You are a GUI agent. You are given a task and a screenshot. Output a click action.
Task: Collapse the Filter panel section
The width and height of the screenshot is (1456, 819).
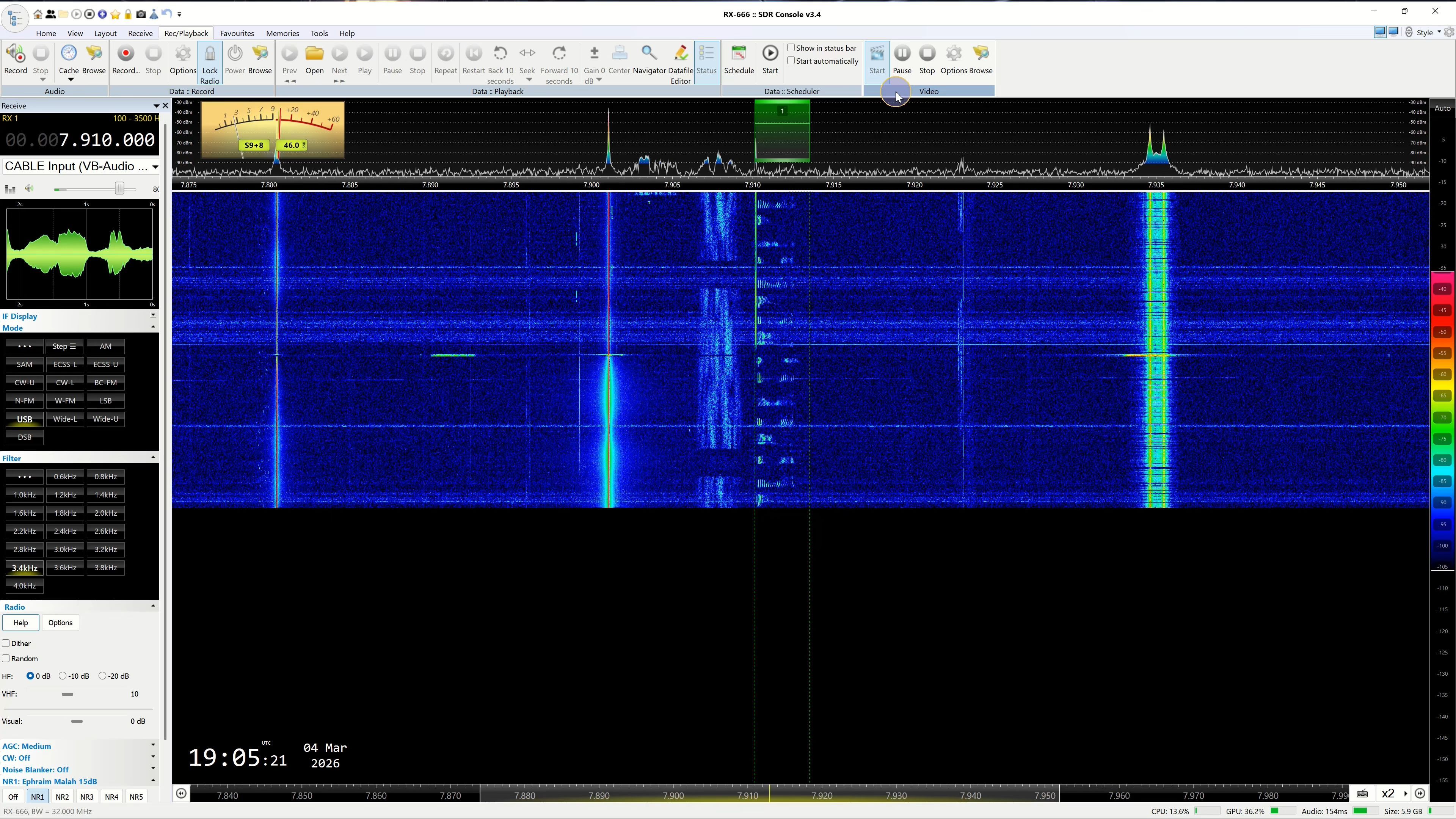tap(152, 457)
